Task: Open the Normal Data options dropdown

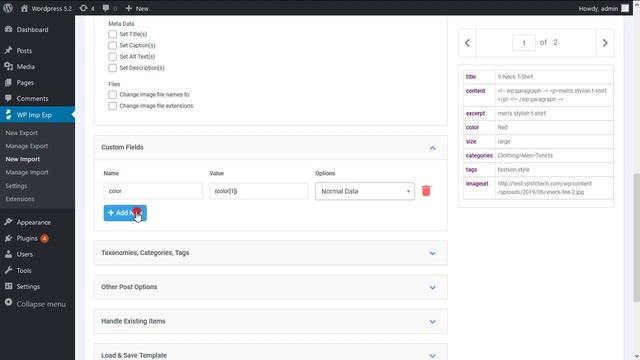Action: pyautogui.click(x=365, y=191)
